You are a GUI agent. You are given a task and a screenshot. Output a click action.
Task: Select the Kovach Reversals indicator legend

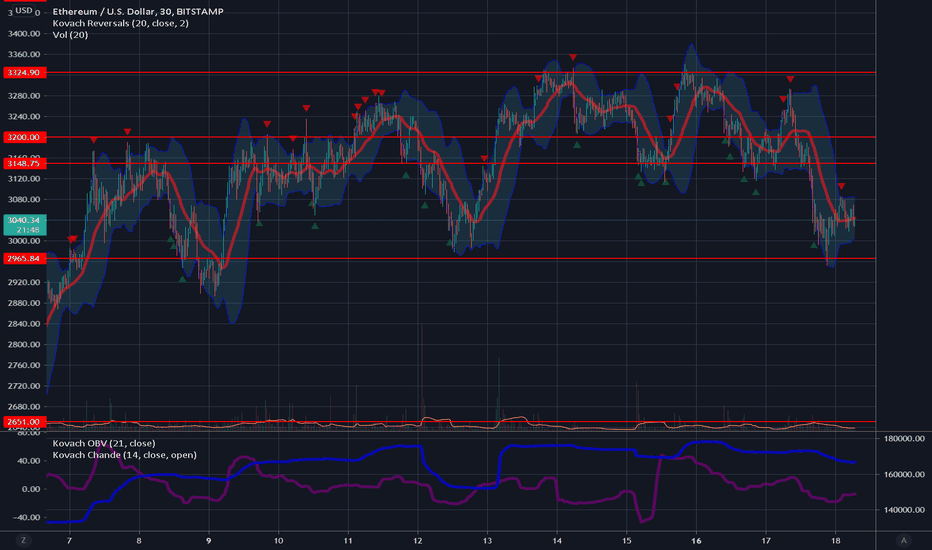pyautogui.click(x=121, y=23)
